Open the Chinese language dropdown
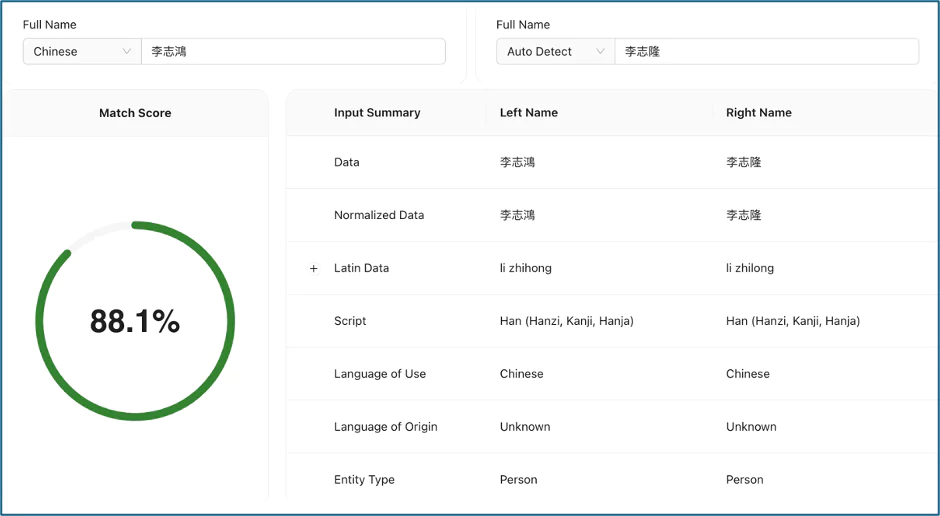The width and height of the screenshot is (940, 516). [82, 52]
